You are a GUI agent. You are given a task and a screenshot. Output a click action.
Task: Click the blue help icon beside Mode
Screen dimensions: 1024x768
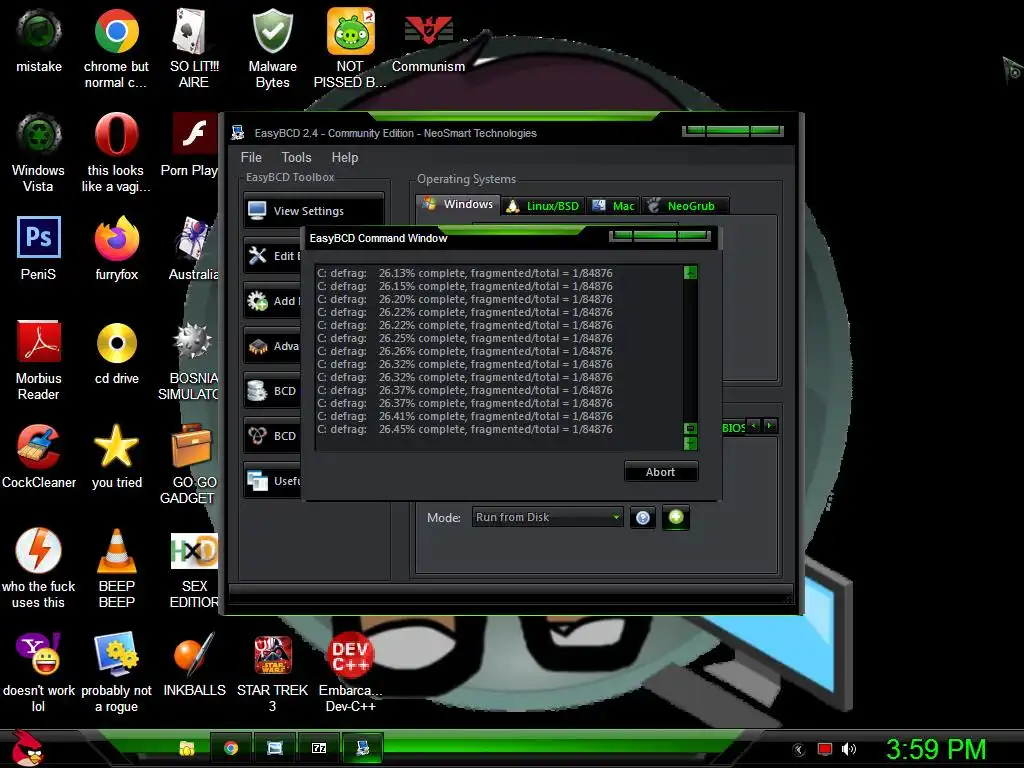coord(643,518)
